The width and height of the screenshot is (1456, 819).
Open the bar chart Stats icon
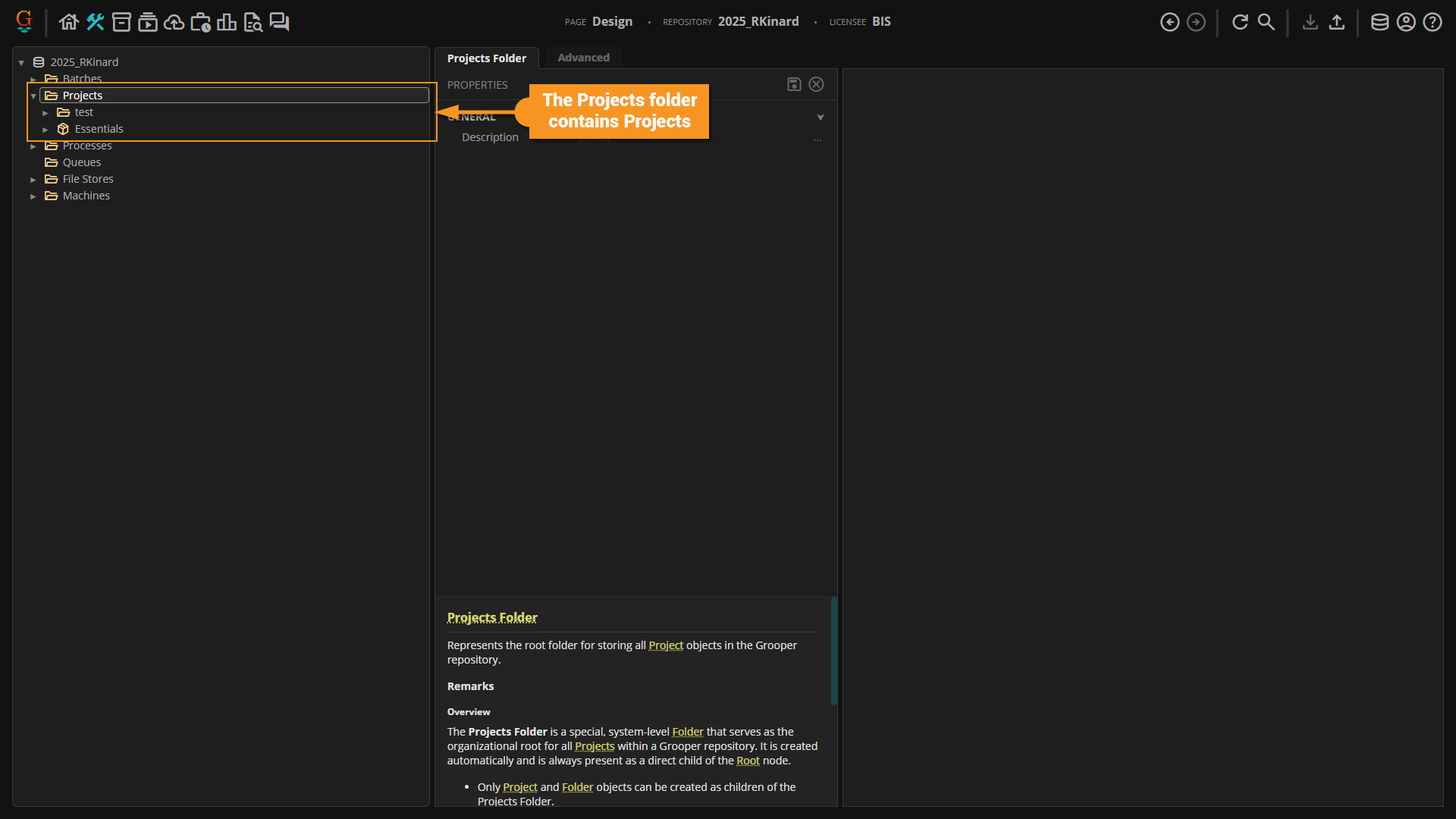(226, 22)
